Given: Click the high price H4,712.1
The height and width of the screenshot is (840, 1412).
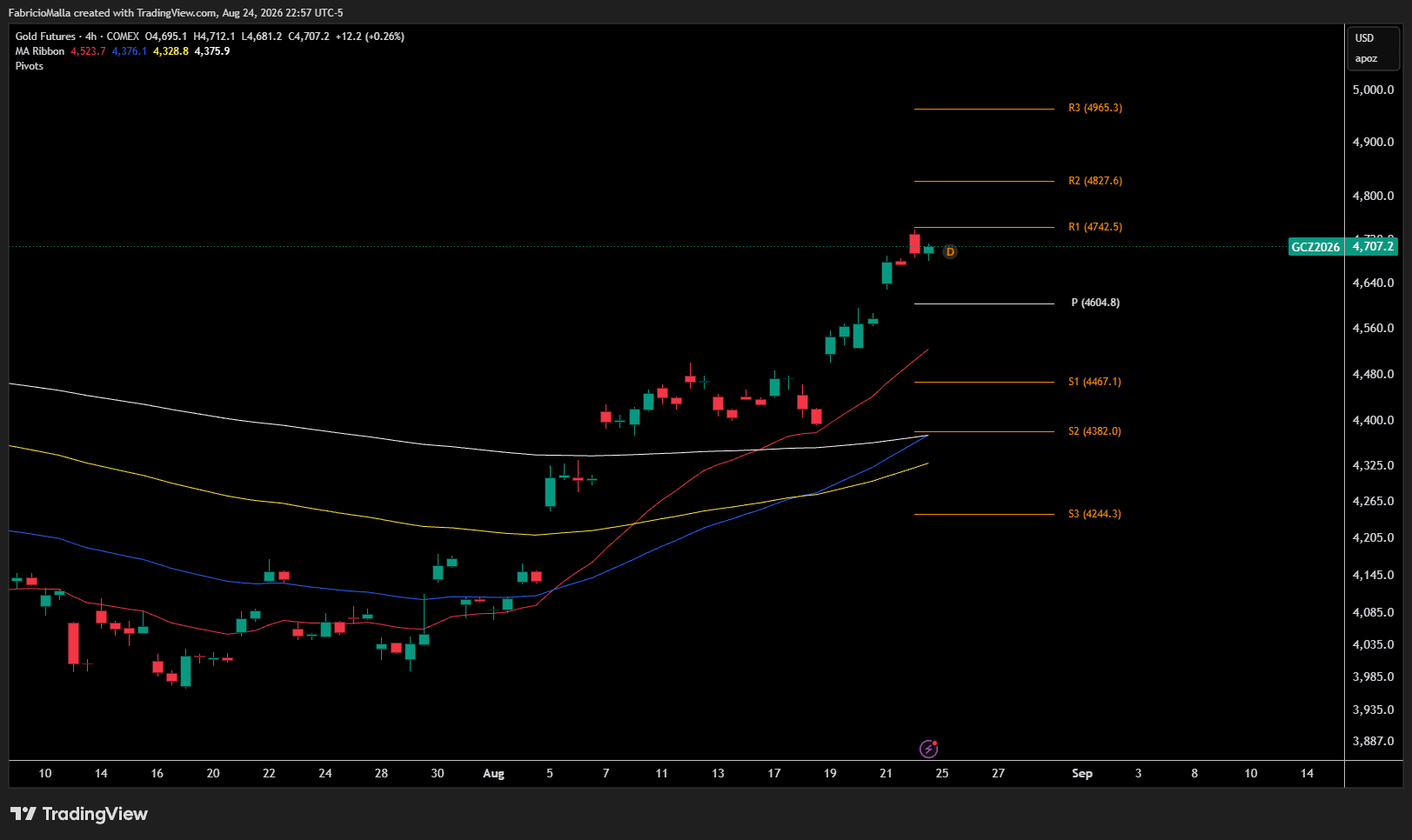Looking at the screenshot, I should (214, 37).
